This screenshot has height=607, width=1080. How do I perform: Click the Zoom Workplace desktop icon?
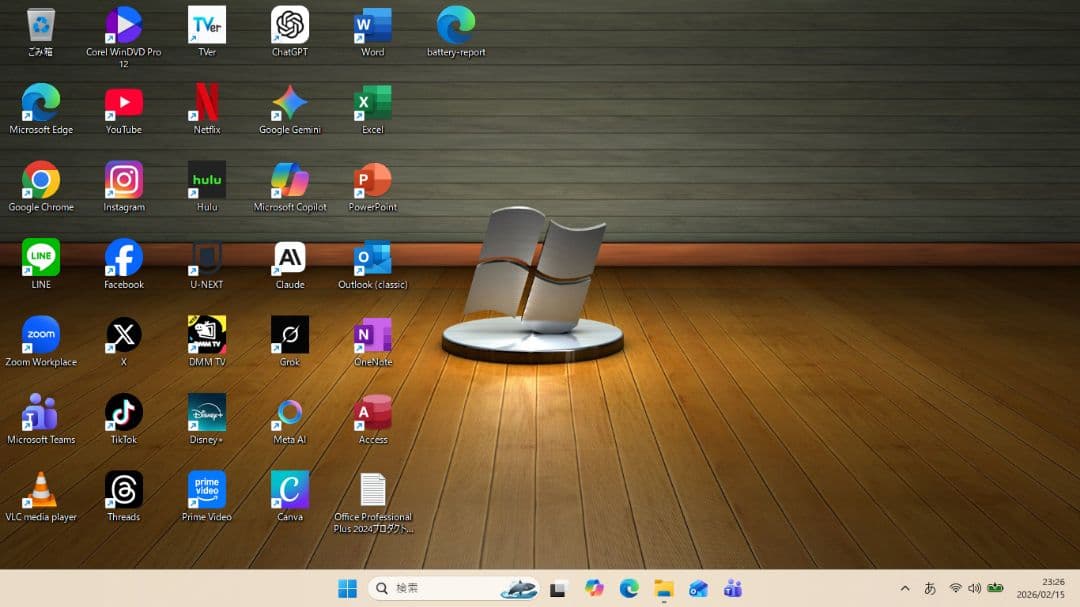pos(41,335)
